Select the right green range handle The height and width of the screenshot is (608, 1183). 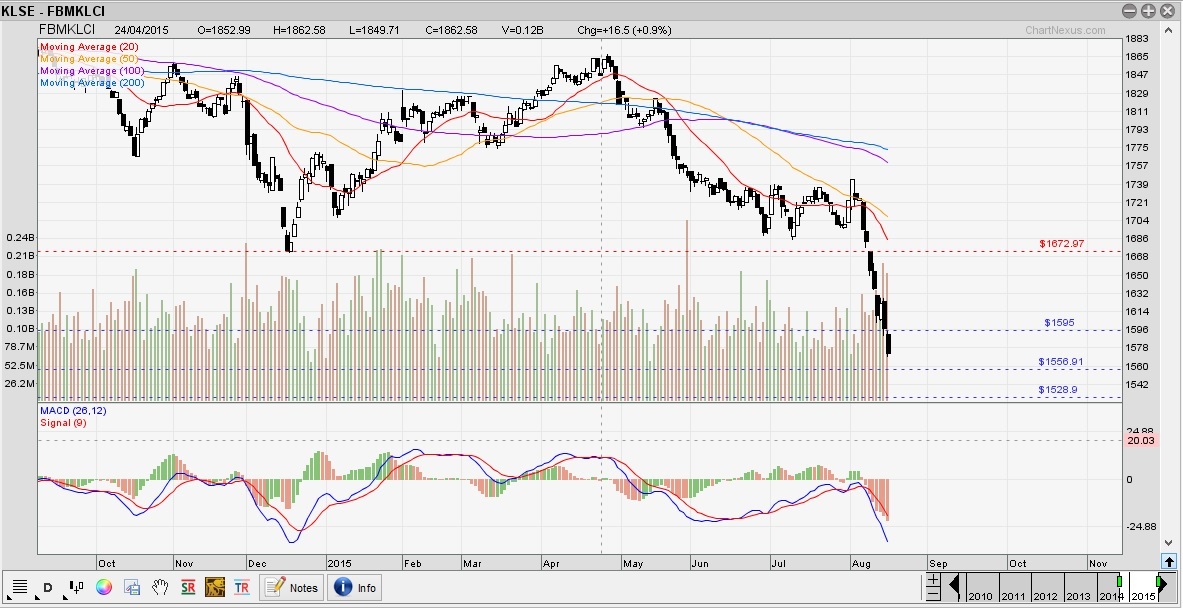coord(1159,582)
